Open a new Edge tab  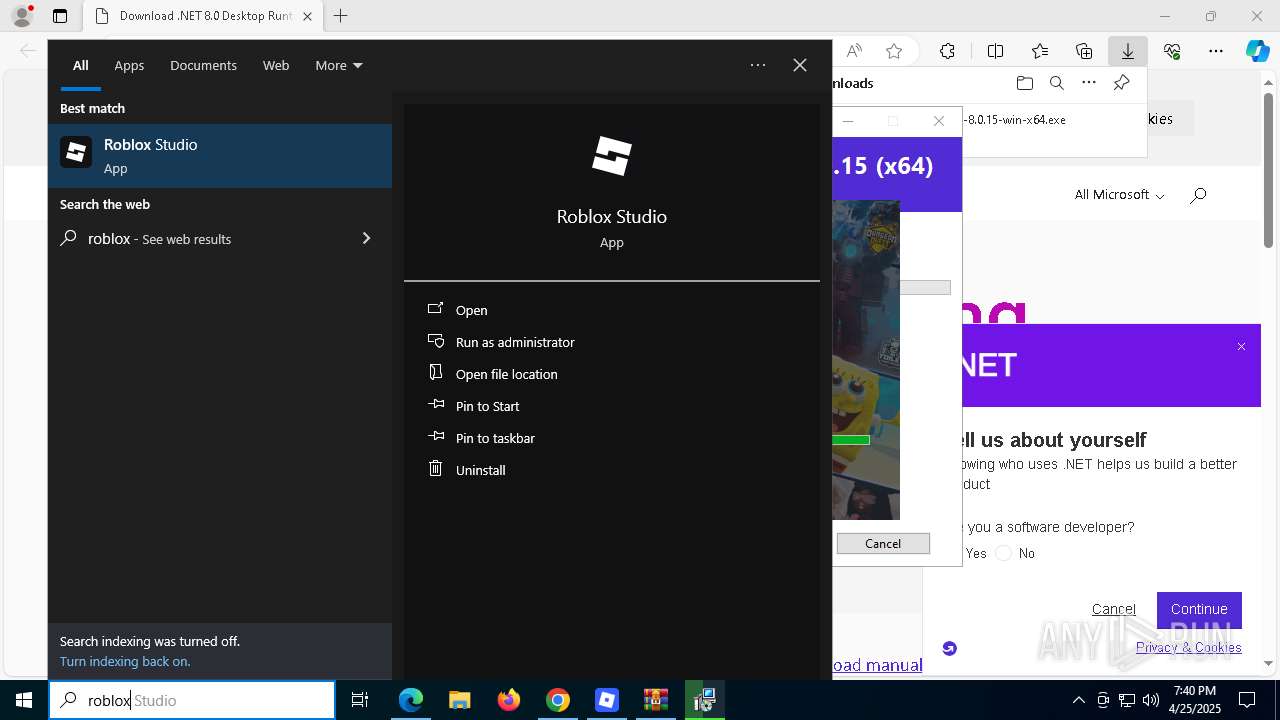coord(340,16)
